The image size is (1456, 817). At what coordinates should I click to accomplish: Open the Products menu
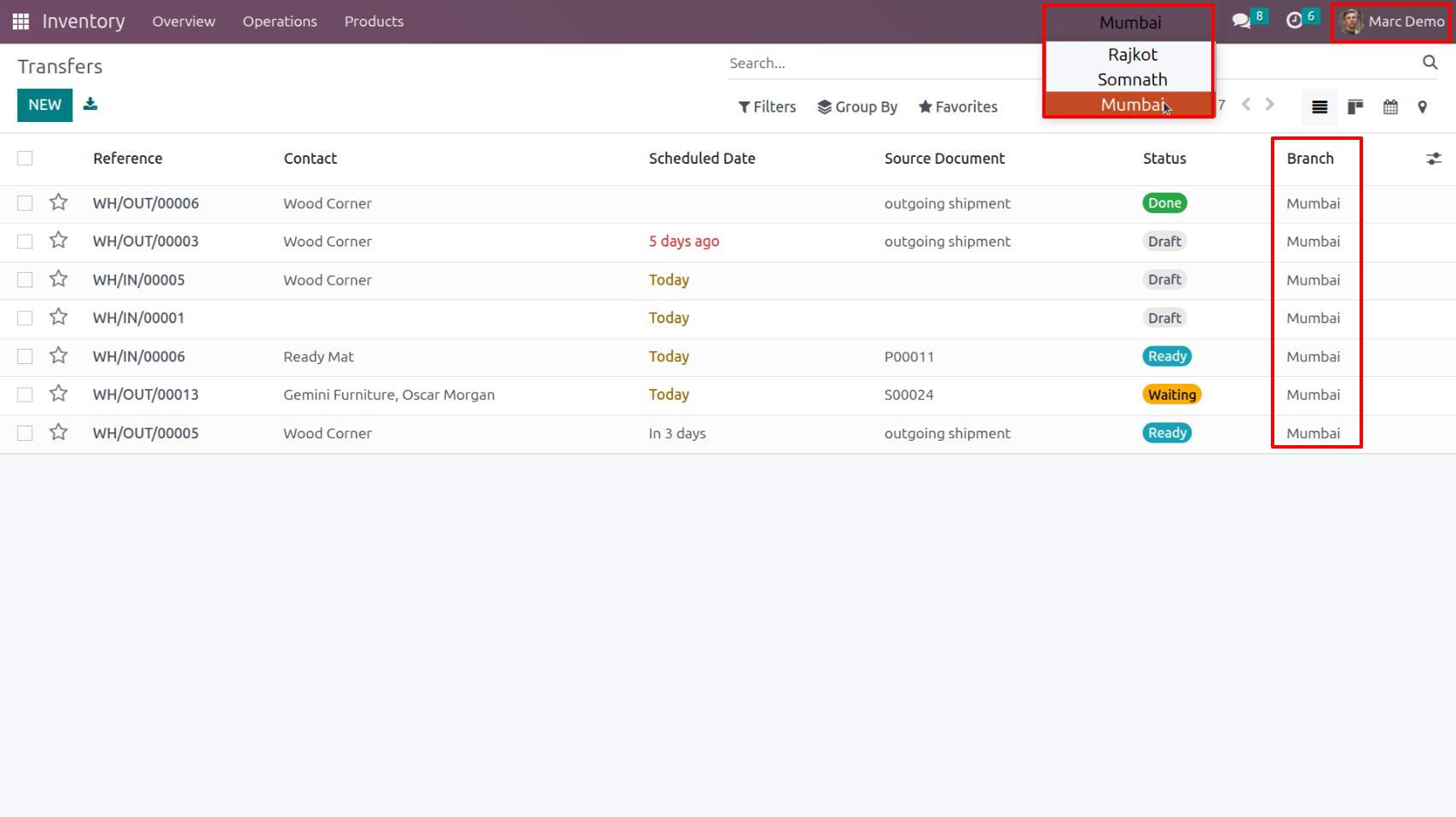point(374,21)
